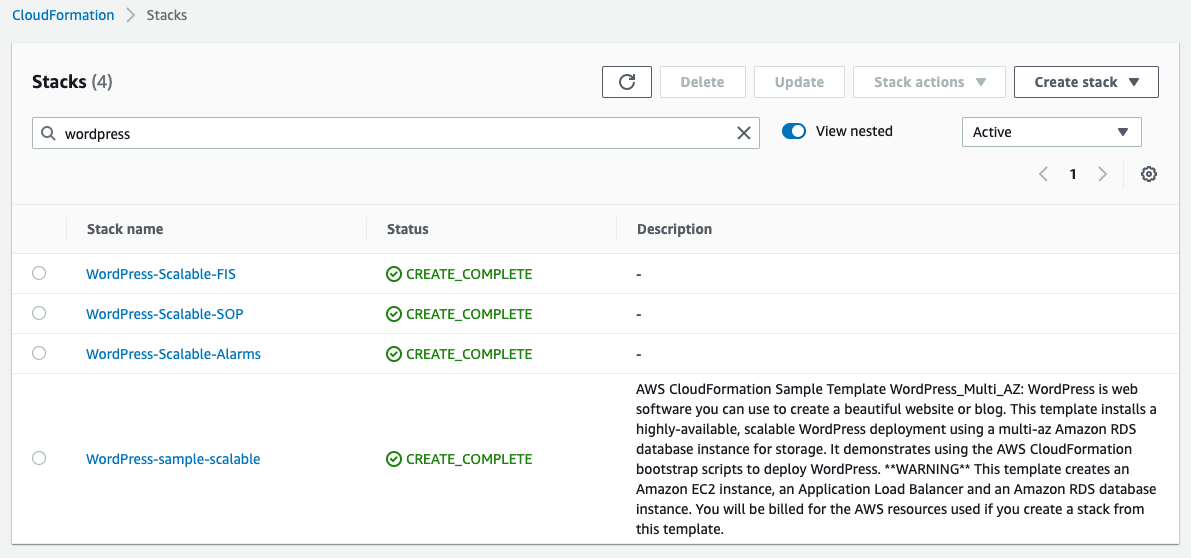1191x558 pixels.
Task: Click WordPress-sample-scalable status check icon
Action: click(x=393, y=459)
